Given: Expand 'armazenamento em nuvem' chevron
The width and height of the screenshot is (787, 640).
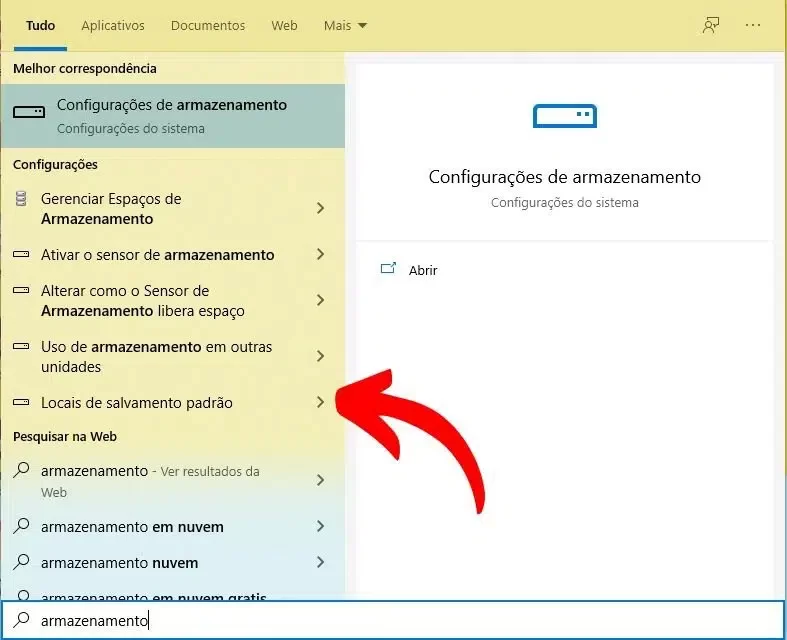Looking at the screenshot, I should click(x=320, y=526).
